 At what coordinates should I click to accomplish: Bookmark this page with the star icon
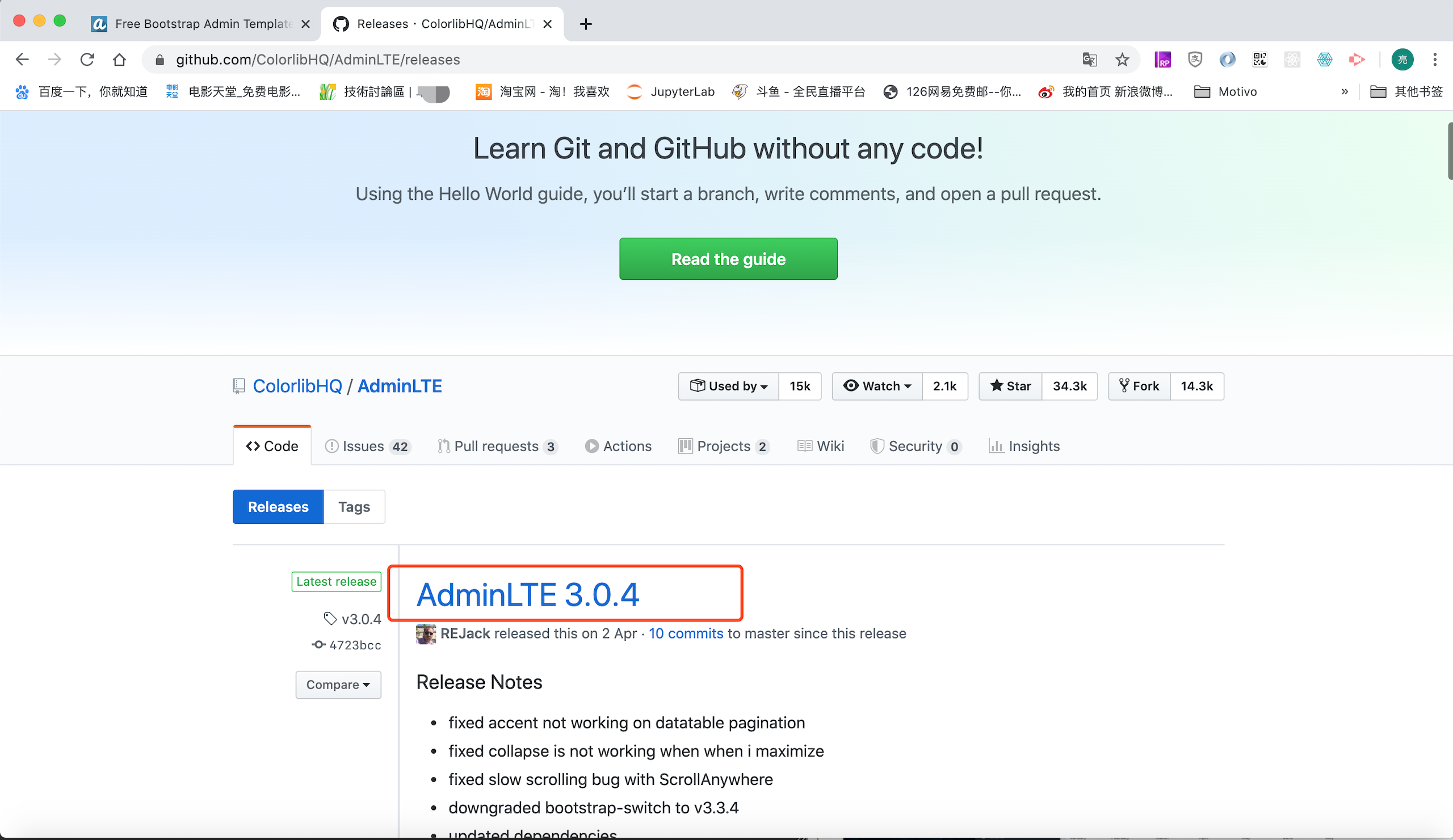coord(1122,60)
